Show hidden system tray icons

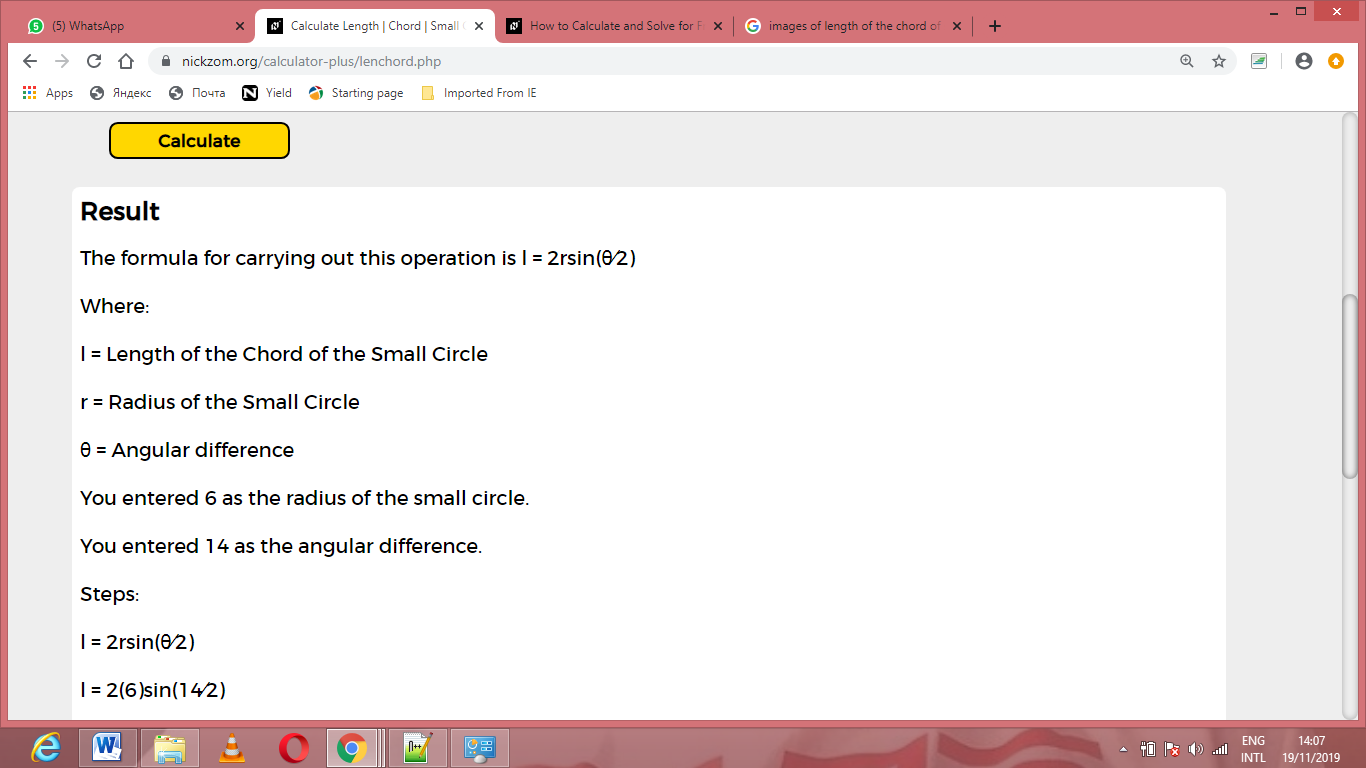[1123, 749]
